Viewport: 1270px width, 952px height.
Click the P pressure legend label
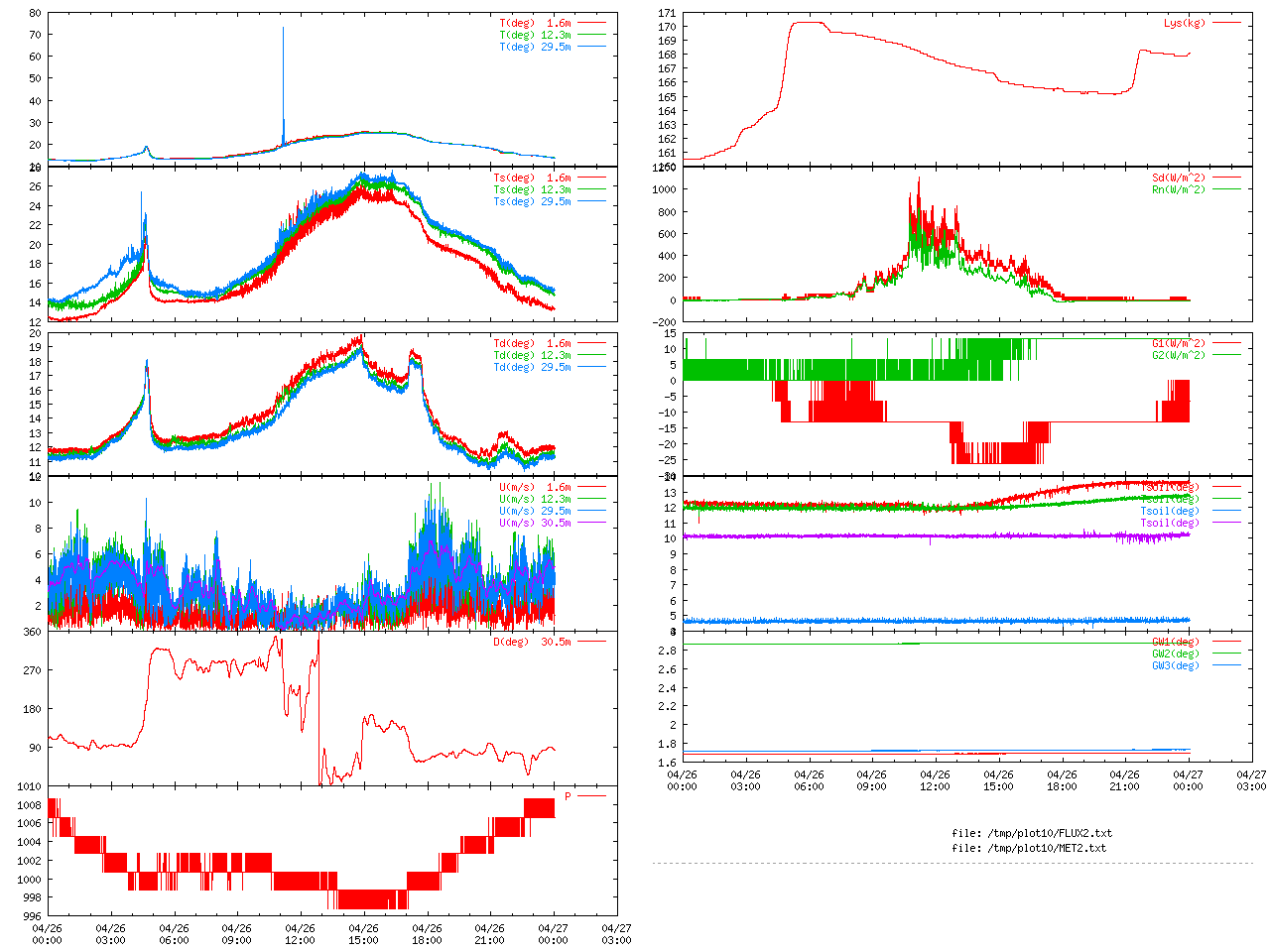569,796
